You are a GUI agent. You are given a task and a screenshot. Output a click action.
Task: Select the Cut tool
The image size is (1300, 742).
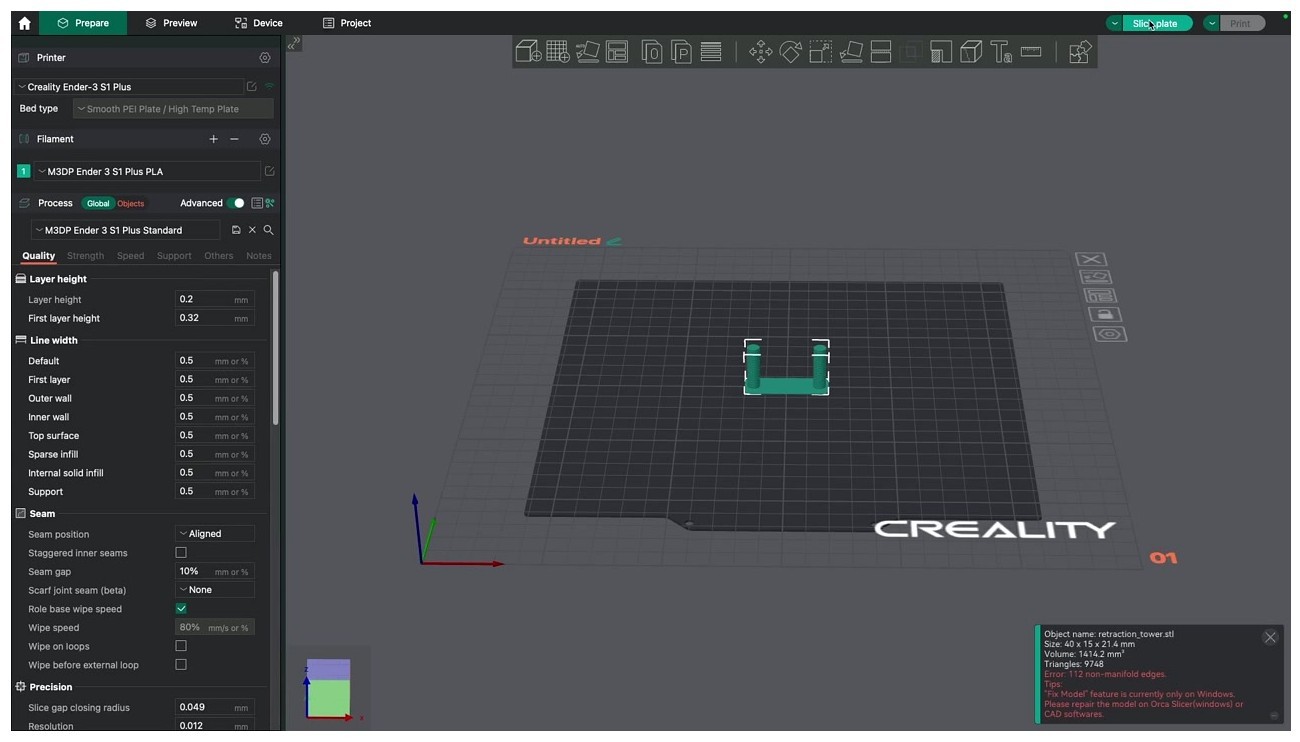click(881, 51)
